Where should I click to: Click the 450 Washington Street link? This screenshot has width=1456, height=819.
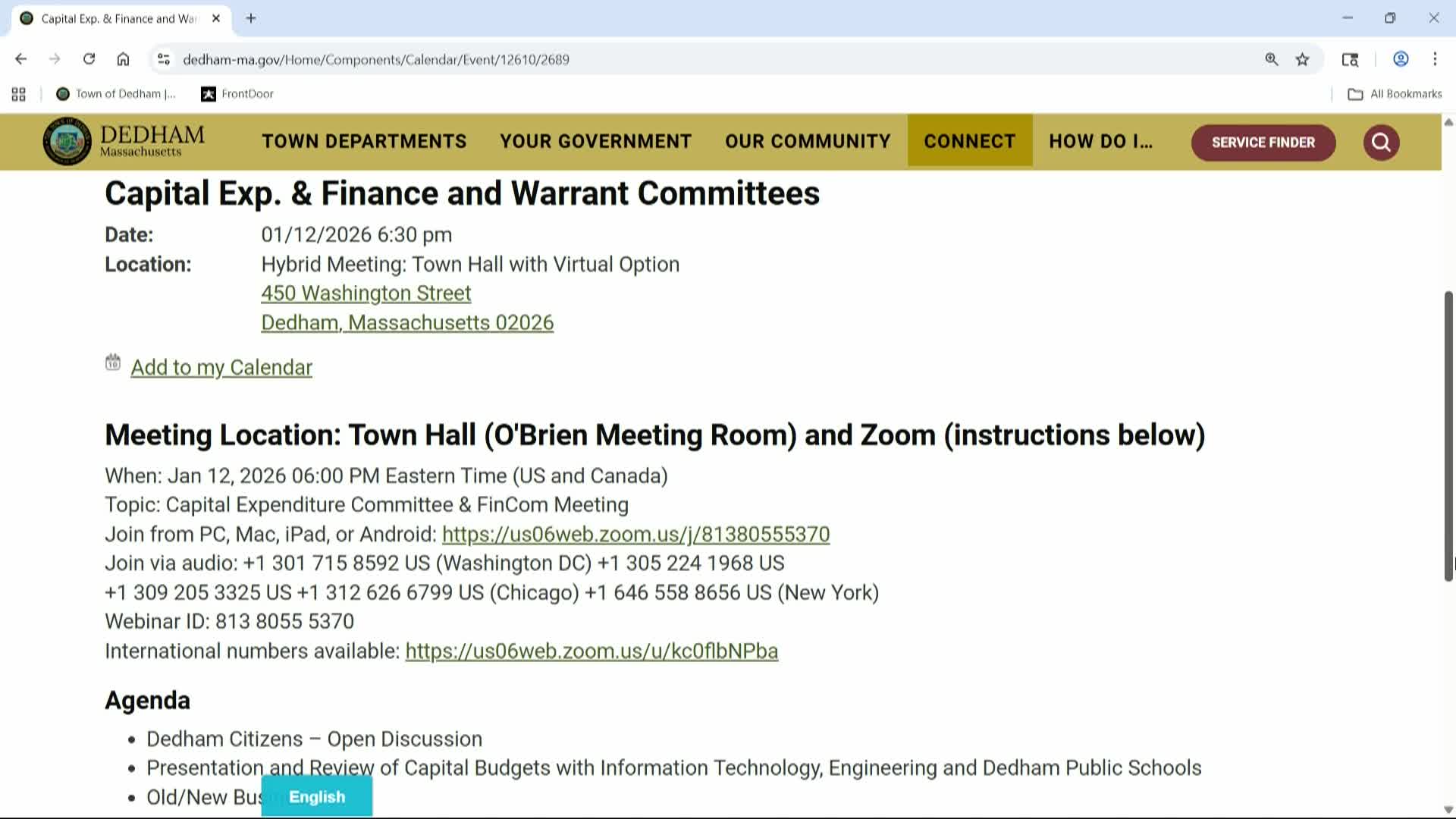click(x=366, y=293)
